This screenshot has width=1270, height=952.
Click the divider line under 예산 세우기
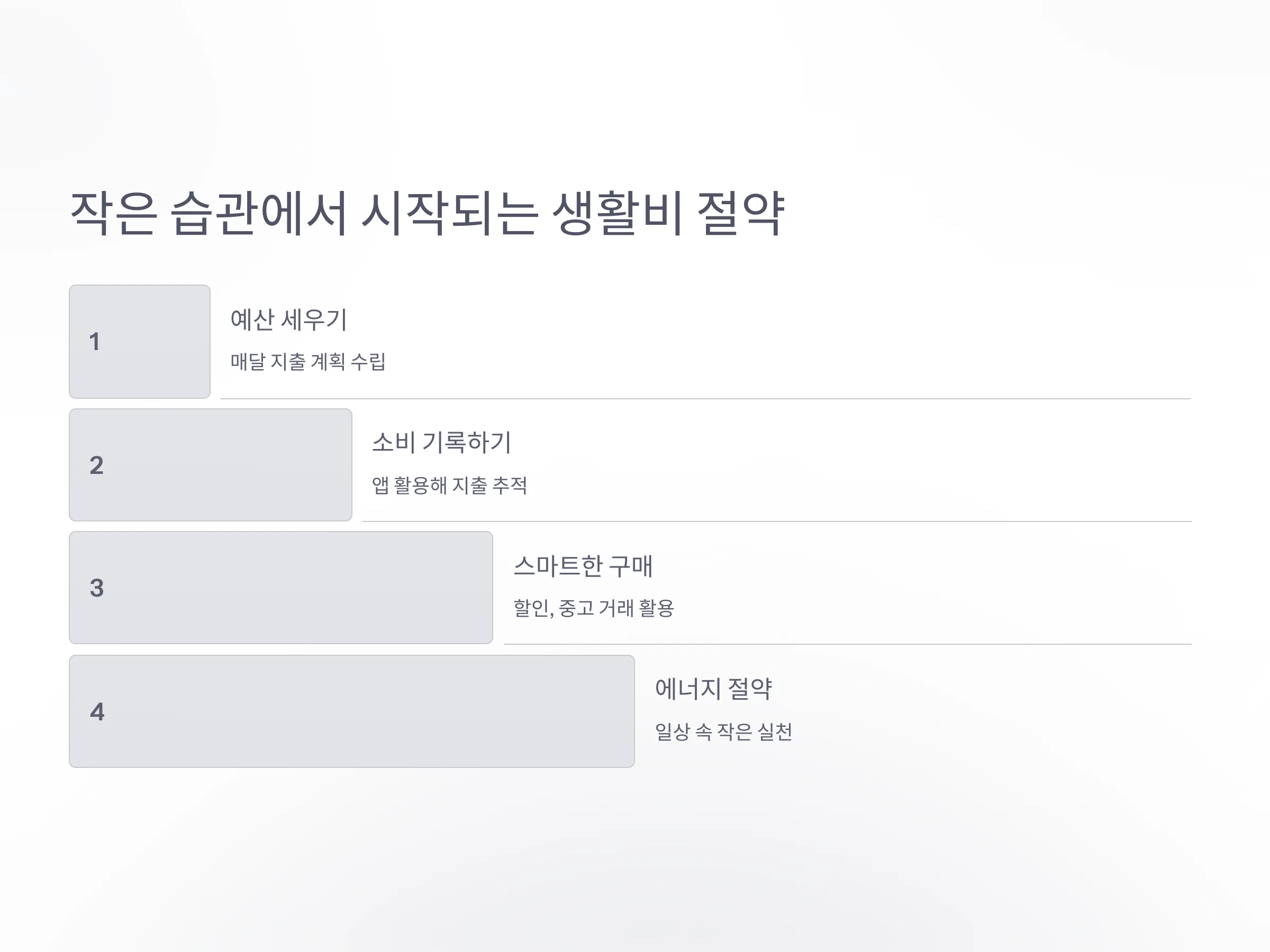(x=705, y=398)
